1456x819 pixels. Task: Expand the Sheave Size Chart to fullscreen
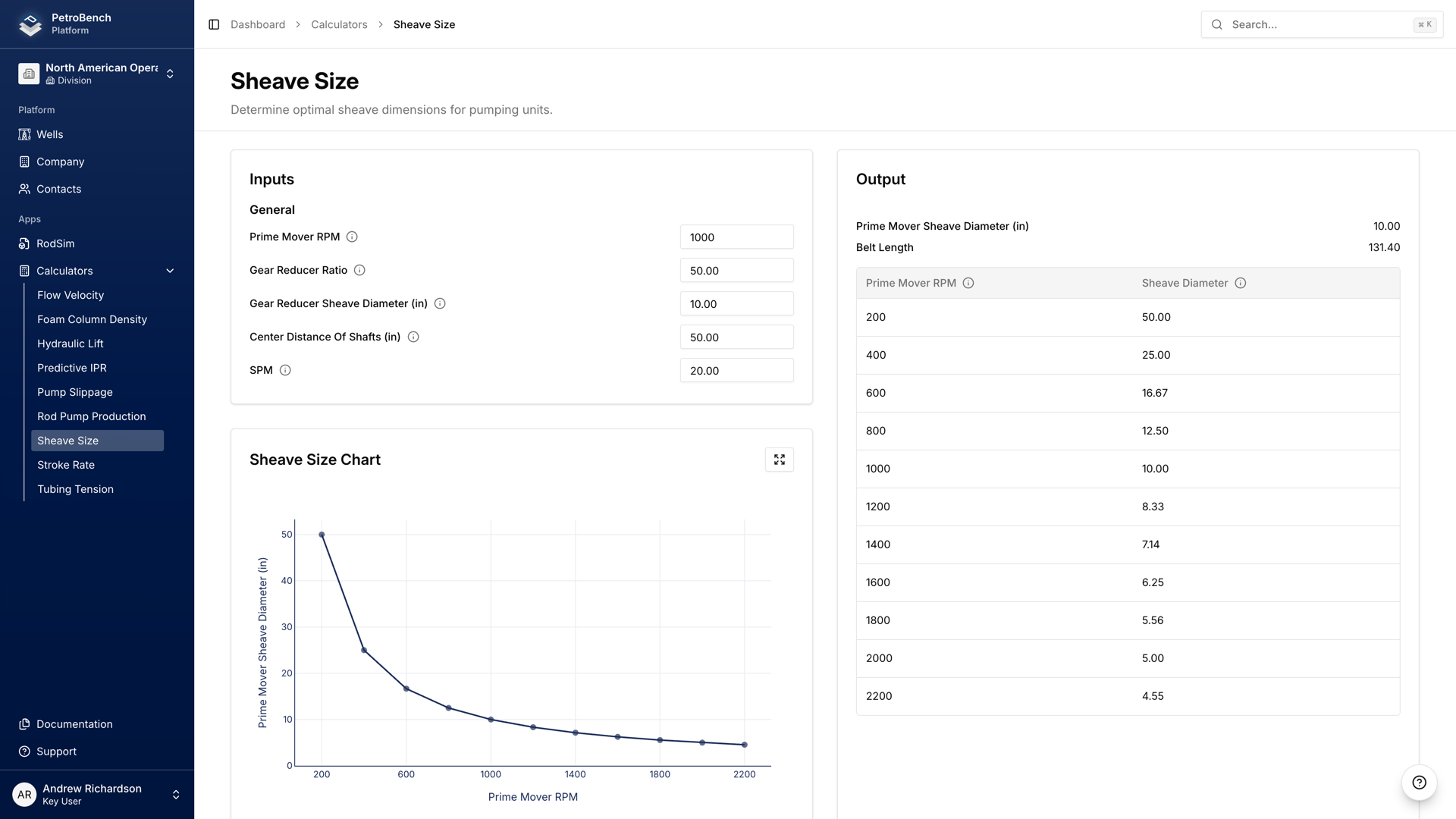(779, 459)
